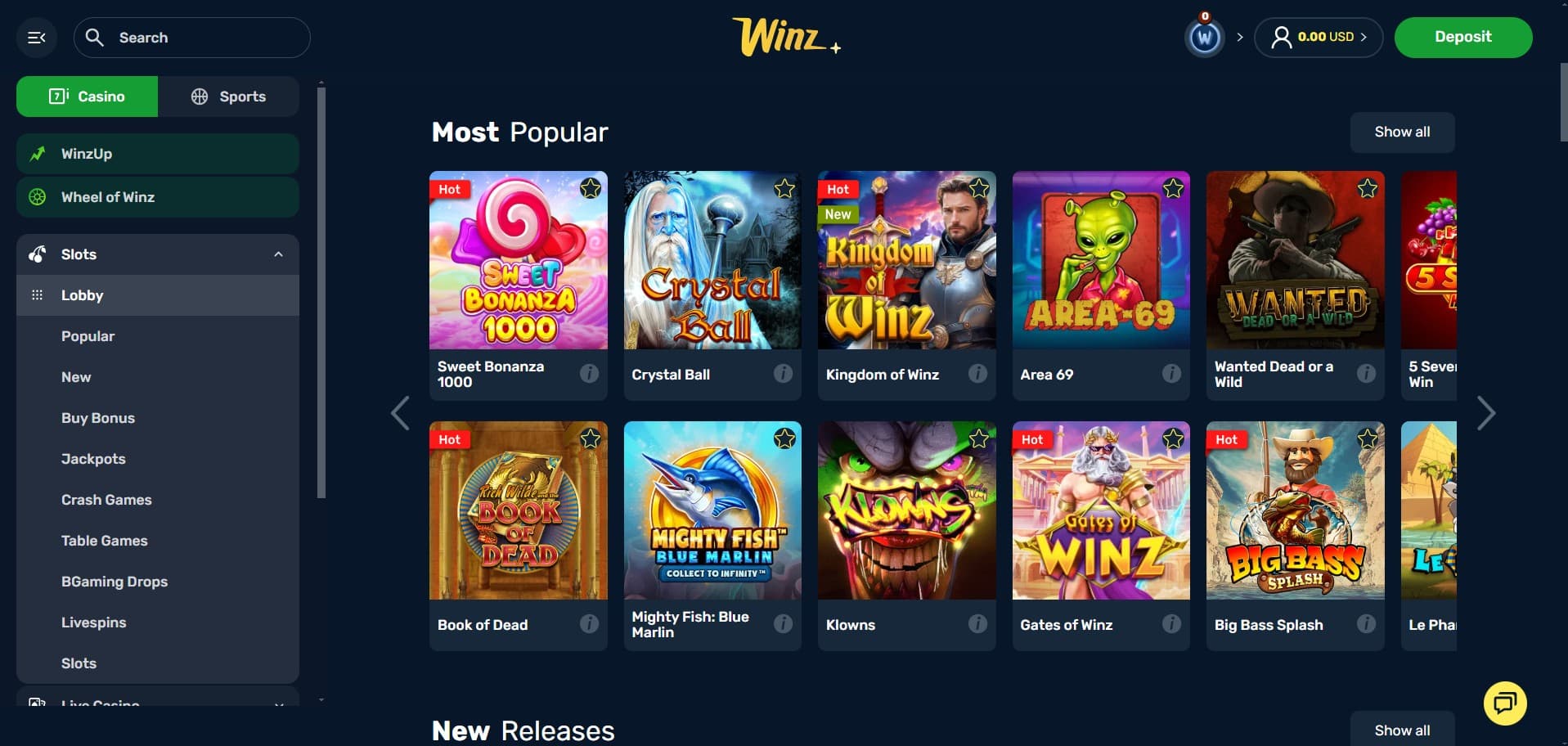Show next games with right carousel arrow
The width and height of the screenshot is (1568, 746).
pyautogui.click(x=1486, y=413)
